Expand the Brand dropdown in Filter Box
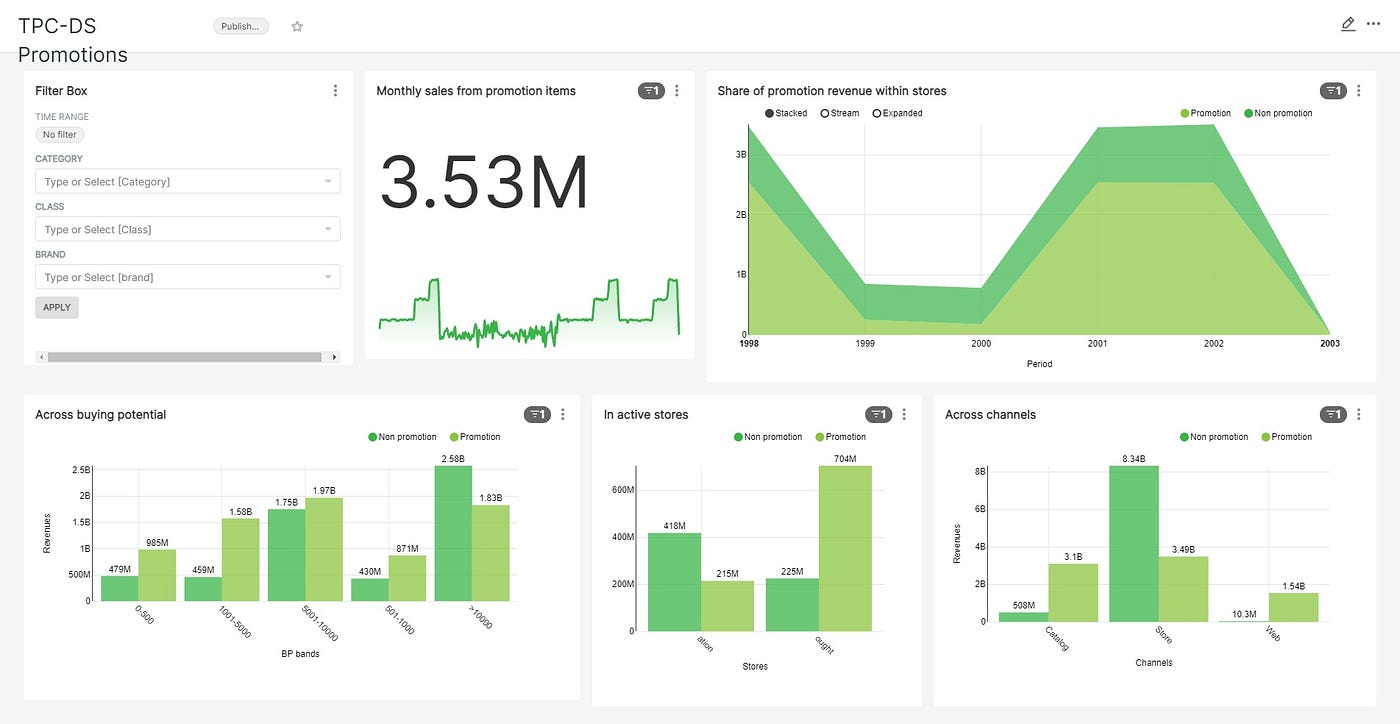Viewport: 1400px width, 724px height. 187,276
